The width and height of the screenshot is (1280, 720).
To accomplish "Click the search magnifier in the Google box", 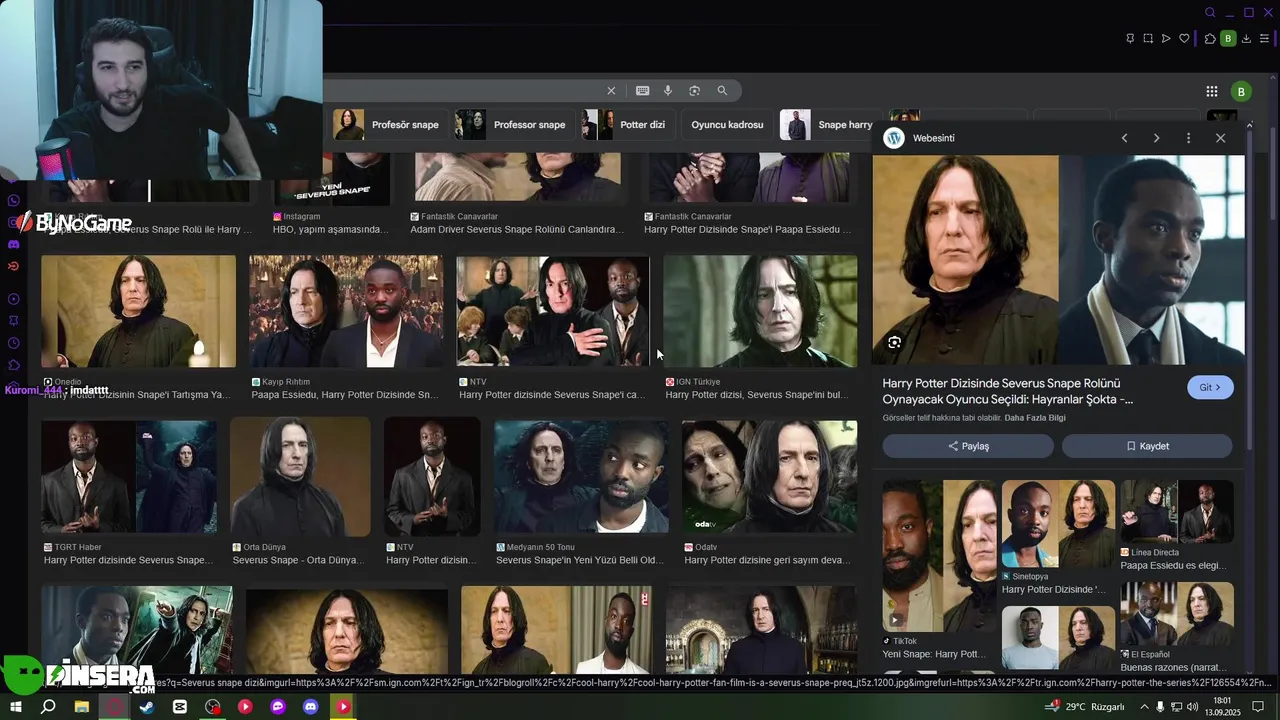I will pyautogui.click(x=722, y=91).
